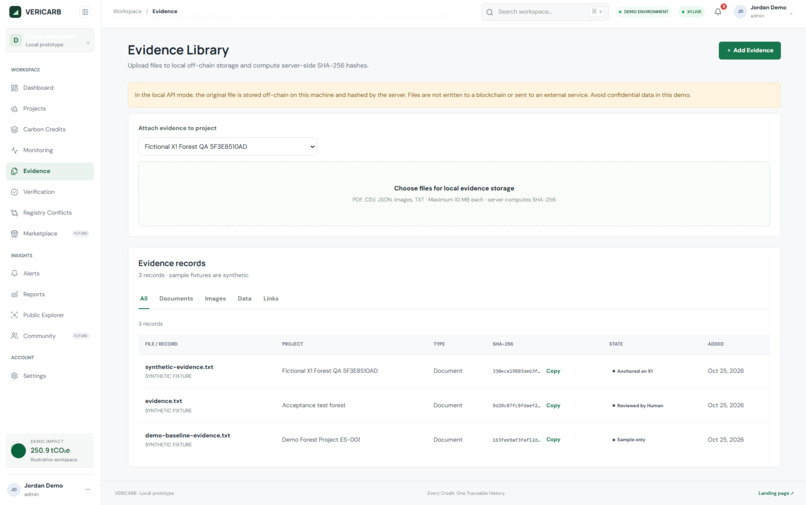806x505 pixels.
Task: Click the STATE column header
Action: pyautogui.click(x=616, y=344)
